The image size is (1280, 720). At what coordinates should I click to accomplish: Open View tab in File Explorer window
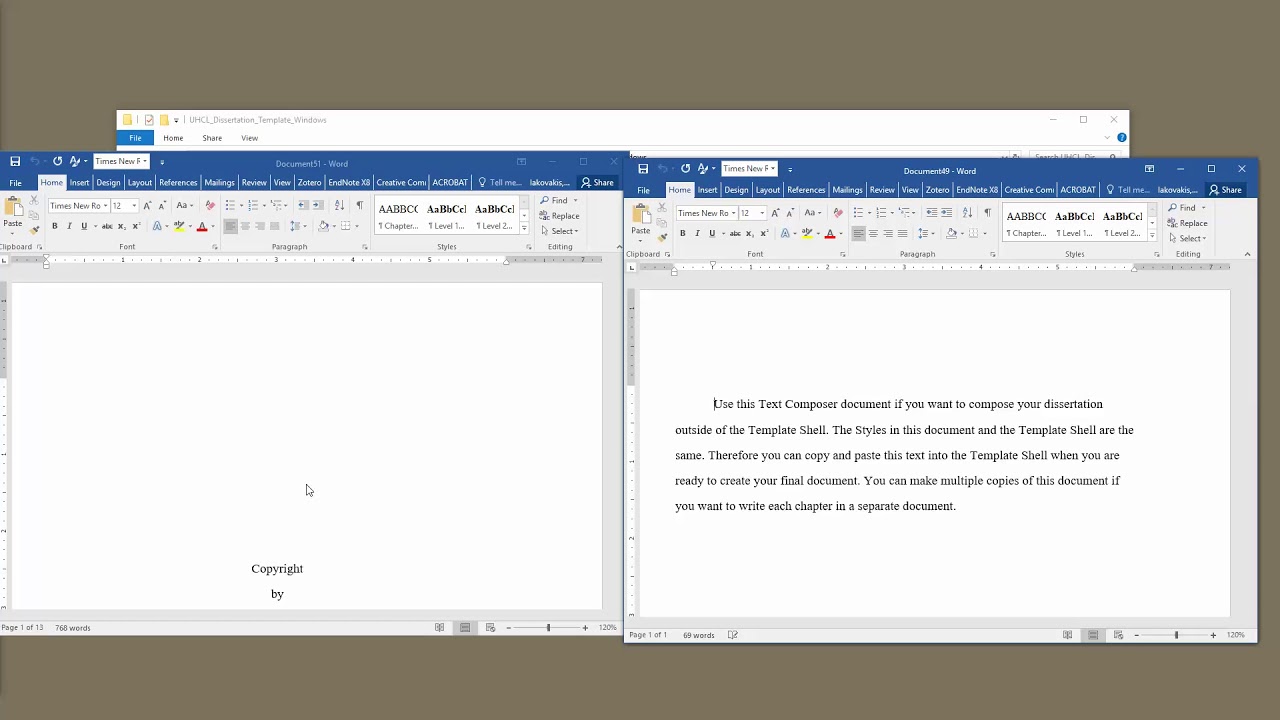[249, 138]
